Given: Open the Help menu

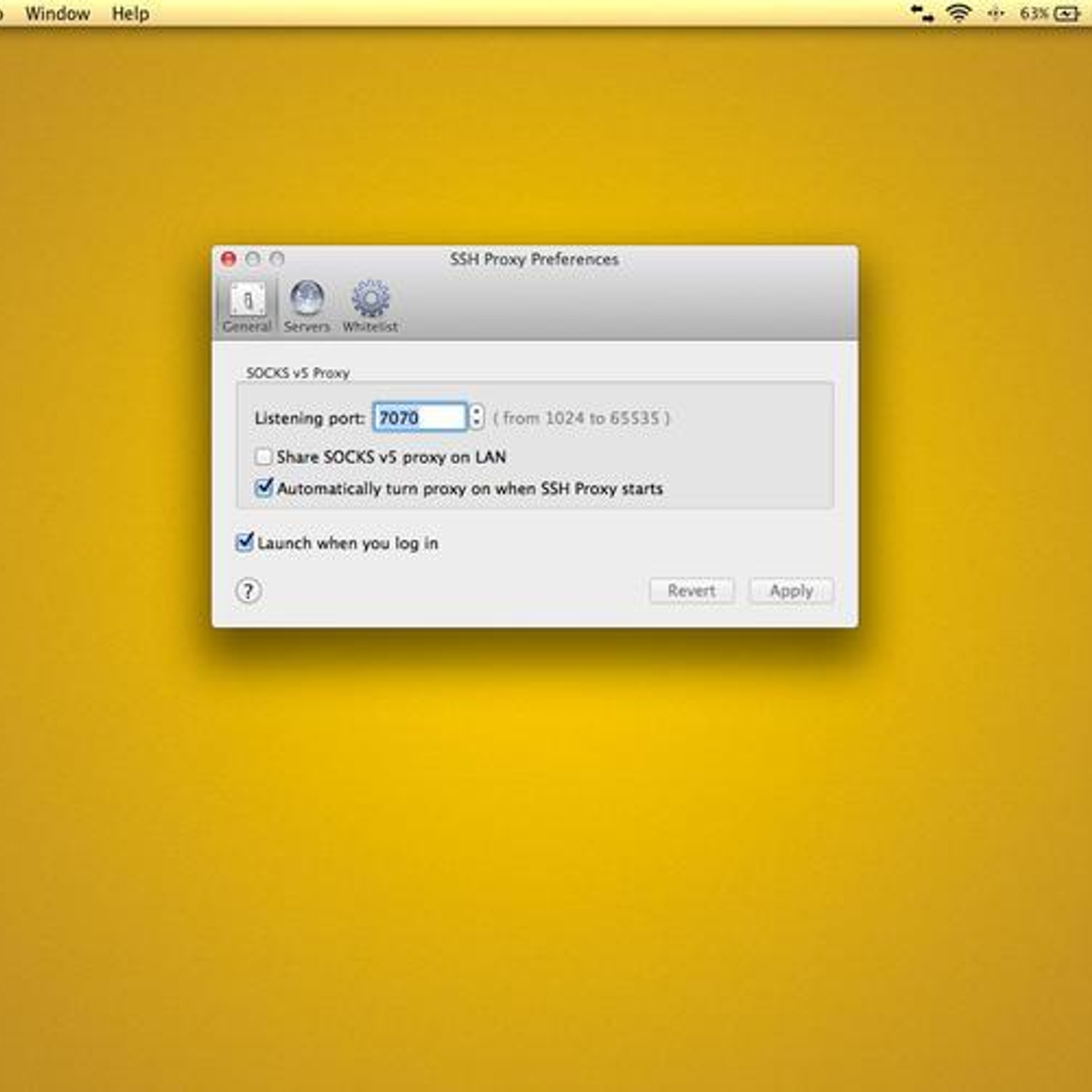Looking at the screenshot, I should pos(130,14).
